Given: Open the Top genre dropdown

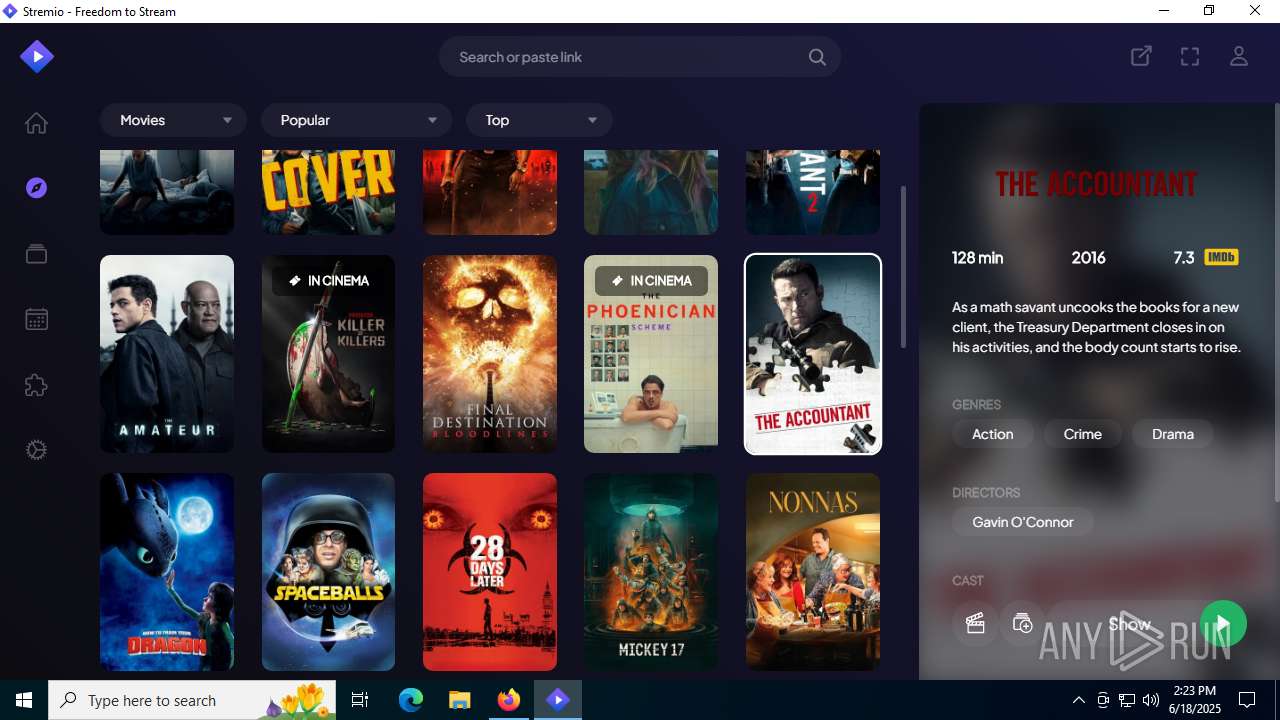Looking at the screenshot, I should tap(539, 120).
